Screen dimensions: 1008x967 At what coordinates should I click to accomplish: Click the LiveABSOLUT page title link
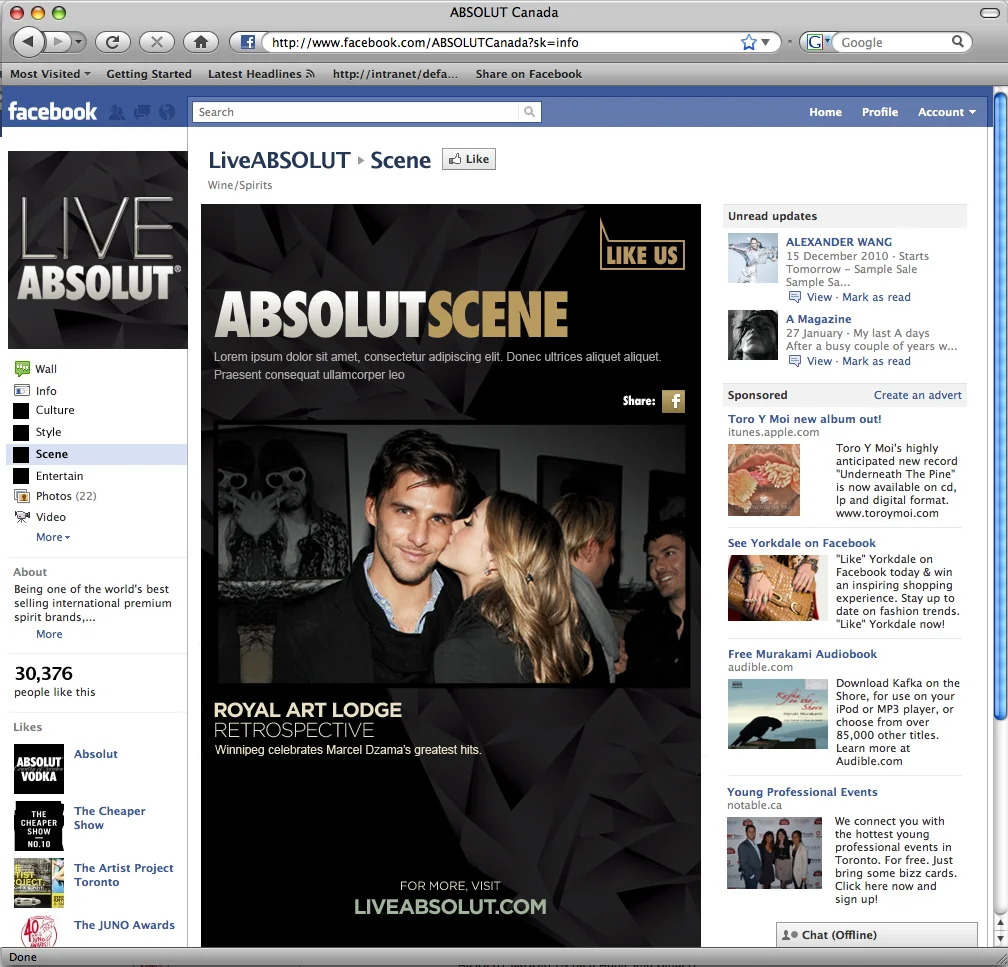(279, 160)
